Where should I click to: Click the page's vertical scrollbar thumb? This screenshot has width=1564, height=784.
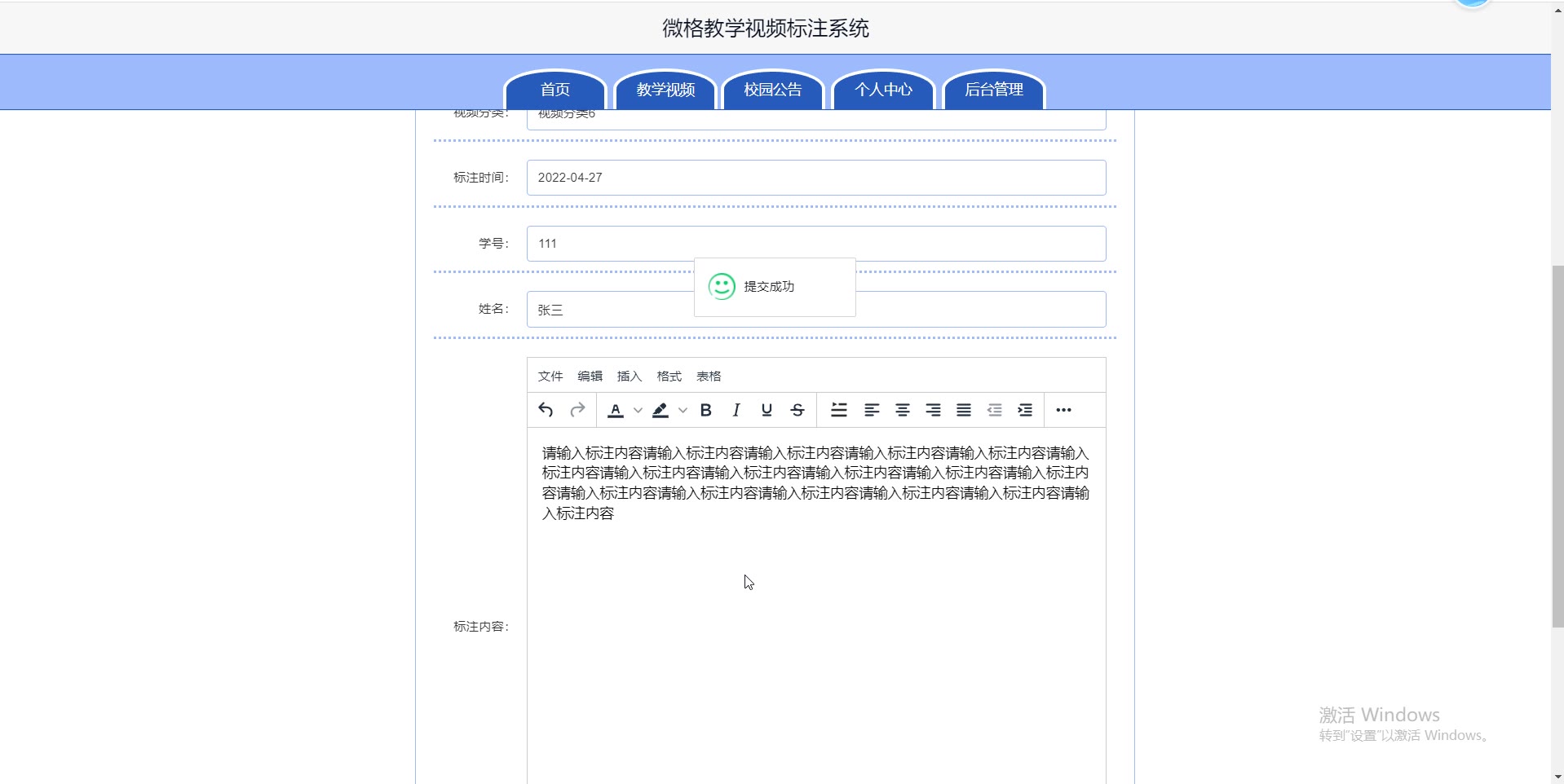(x=1557, y=446)
